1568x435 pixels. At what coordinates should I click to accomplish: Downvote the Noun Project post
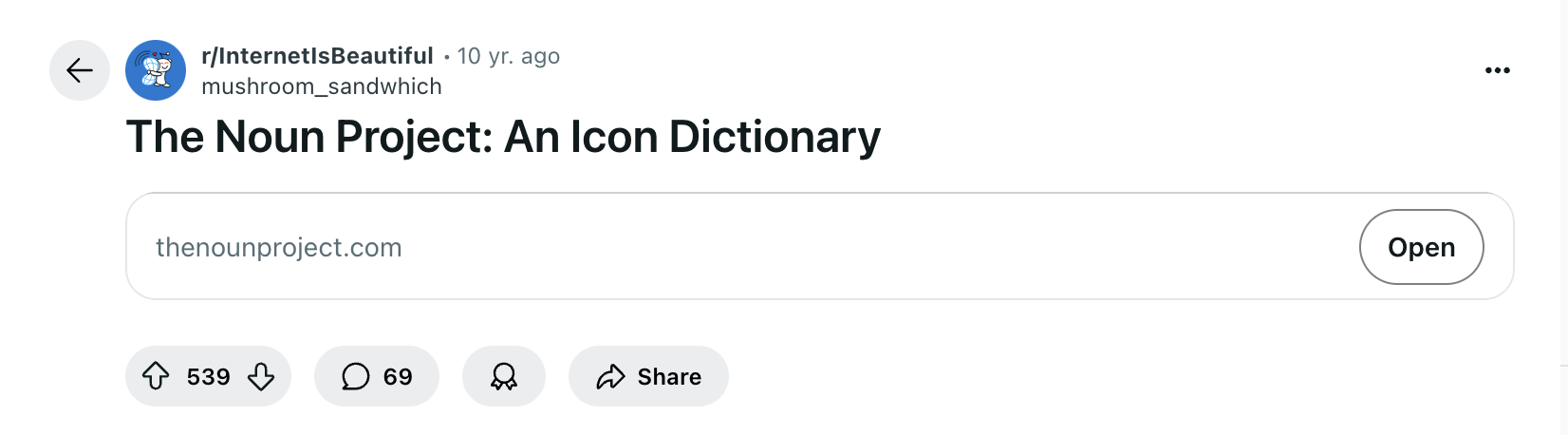coord(261,377)
